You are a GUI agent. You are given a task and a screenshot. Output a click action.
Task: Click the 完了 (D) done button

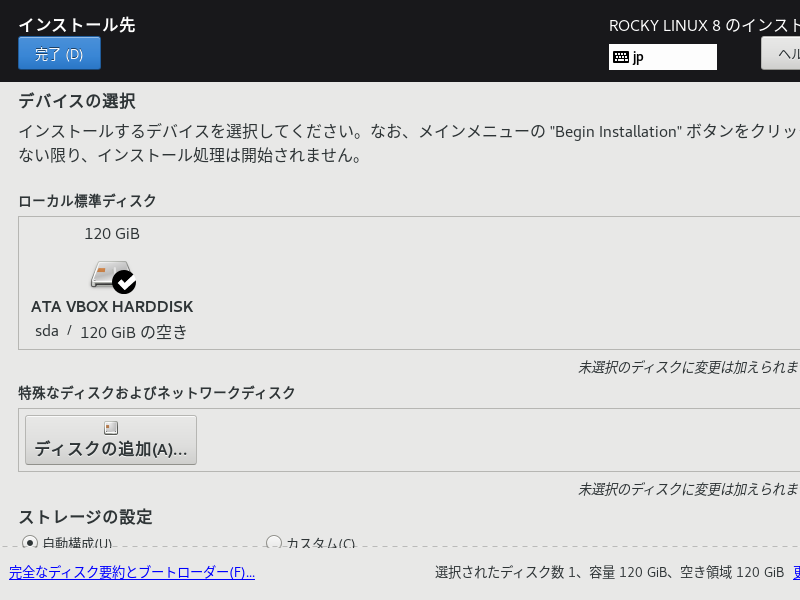[59, 53]
